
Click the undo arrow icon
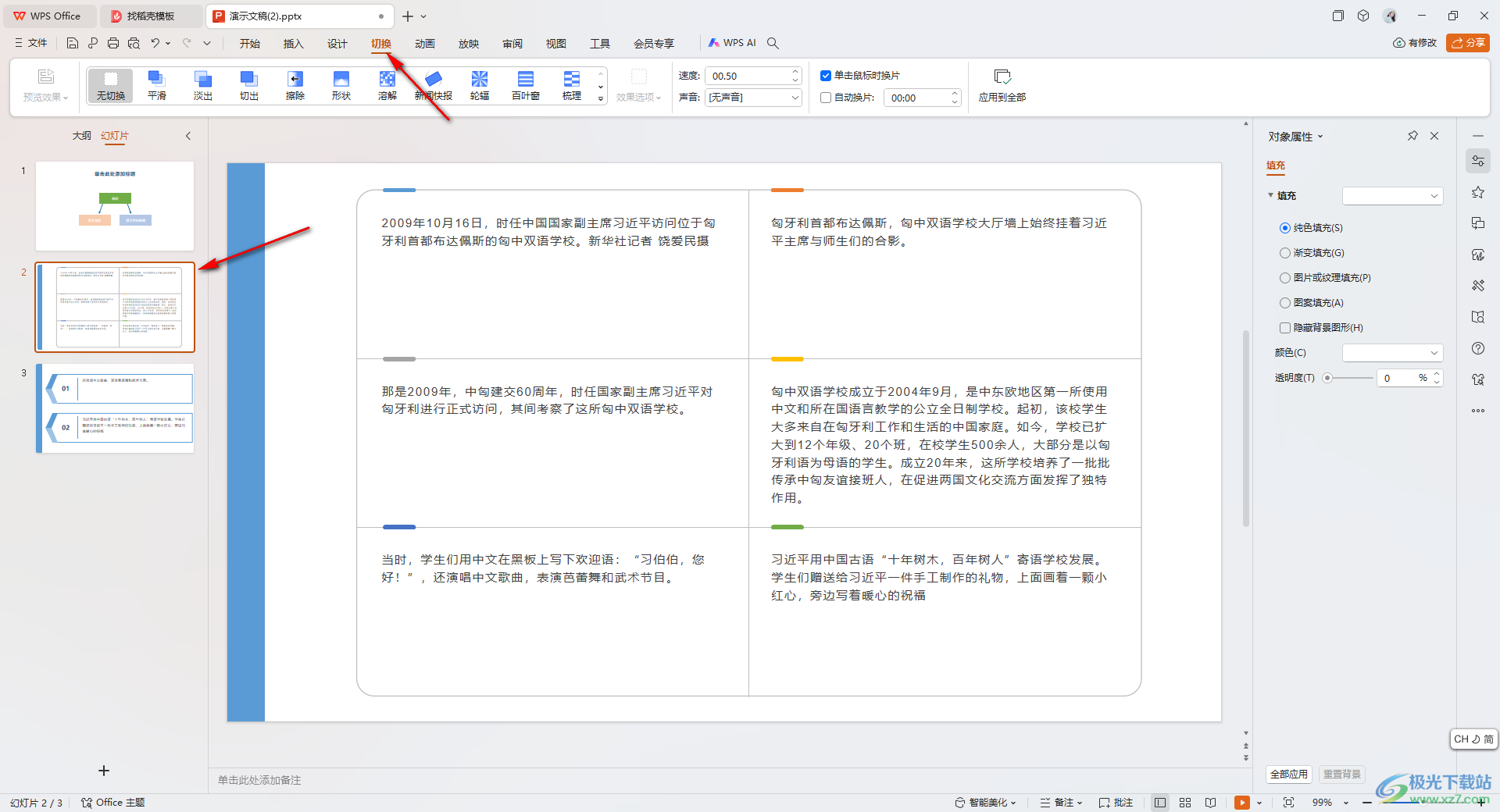click(155, 43)
